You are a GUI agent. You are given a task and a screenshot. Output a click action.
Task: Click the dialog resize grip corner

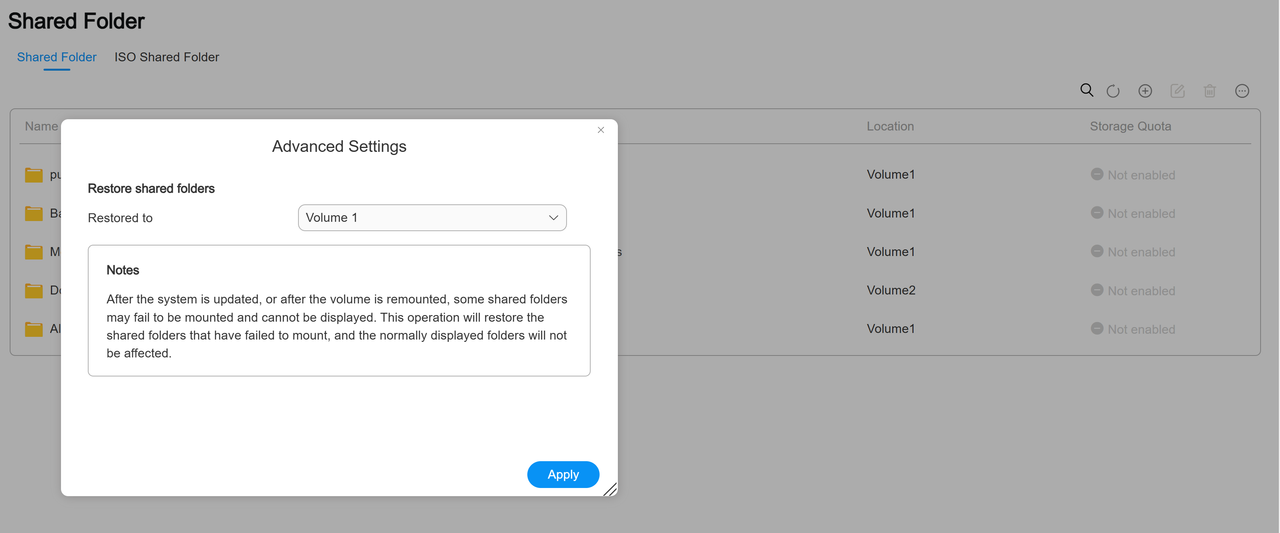pyautogui.click(x=610, y=489)
